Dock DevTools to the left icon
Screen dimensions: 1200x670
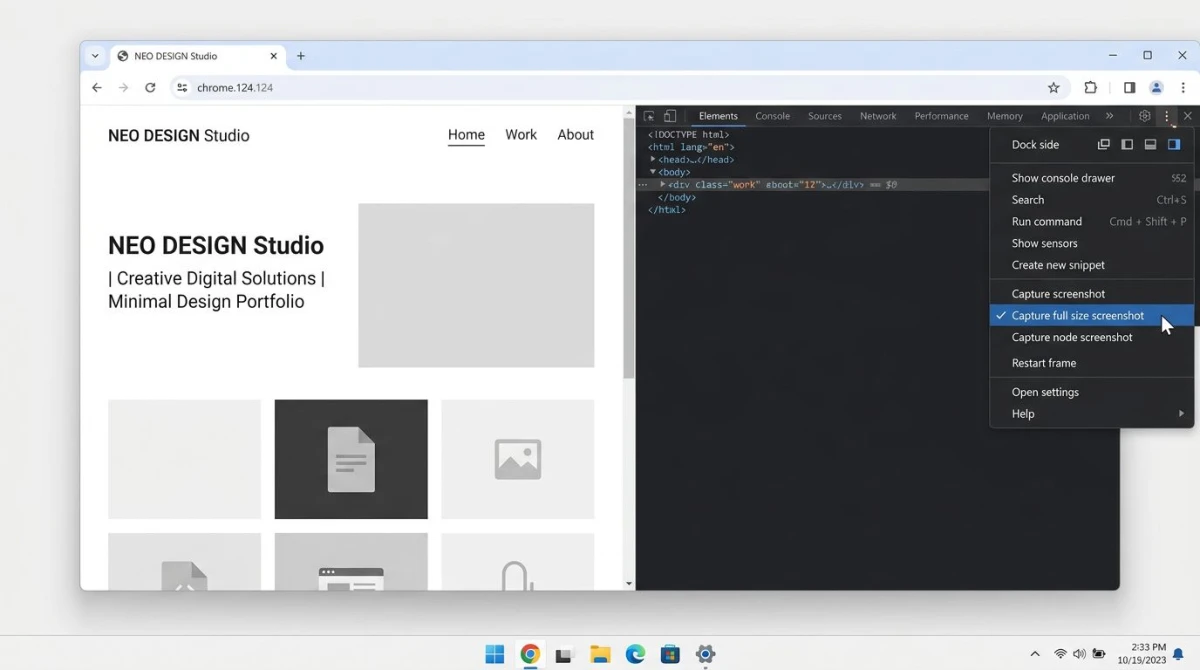point(1127,144)
